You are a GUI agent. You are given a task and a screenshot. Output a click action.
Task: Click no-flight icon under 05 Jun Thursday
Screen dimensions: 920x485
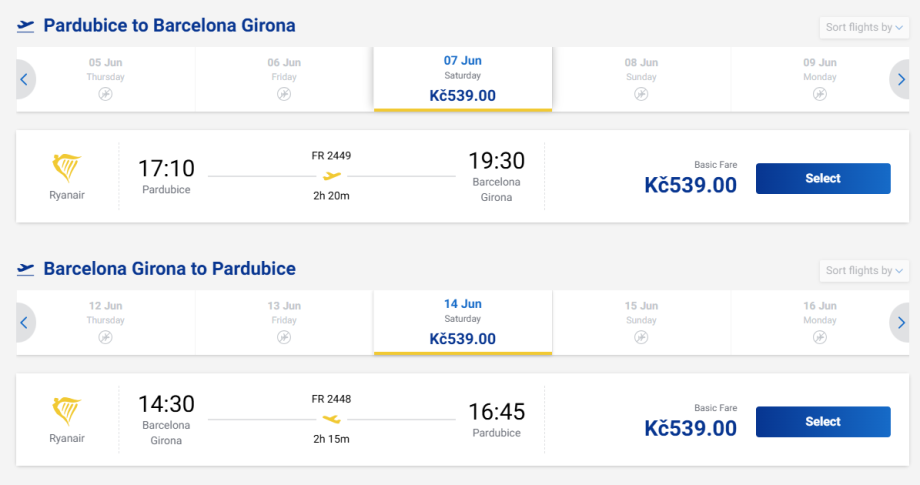coord(105,94)
